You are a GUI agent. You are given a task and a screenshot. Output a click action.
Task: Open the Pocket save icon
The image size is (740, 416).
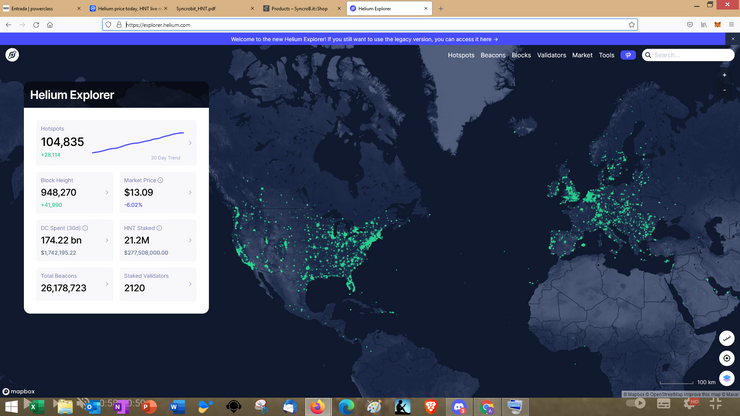point(690,25)
